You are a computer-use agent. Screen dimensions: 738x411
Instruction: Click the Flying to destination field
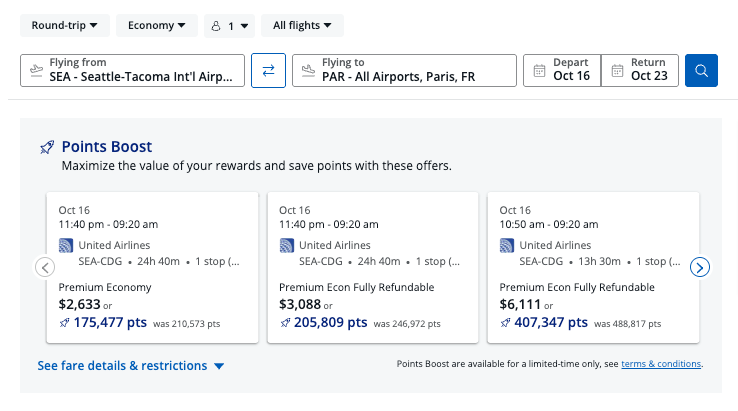tap(404, 71)
